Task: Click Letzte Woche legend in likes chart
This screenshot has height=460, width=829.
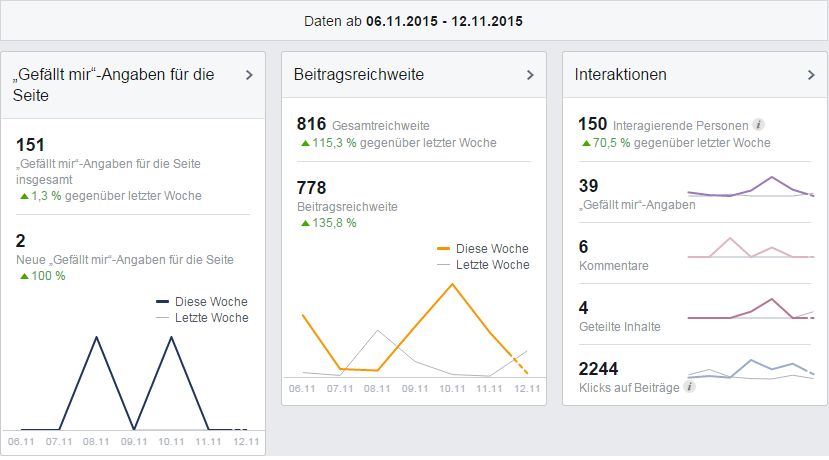Action: tap(211, 318)
